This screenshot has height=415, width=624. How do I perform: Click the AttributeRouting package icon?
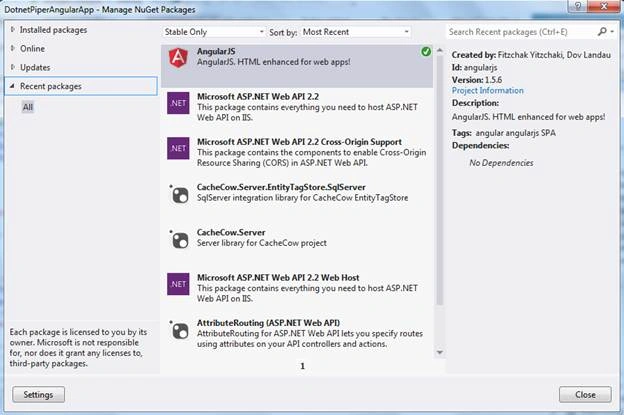pos(179,330)
